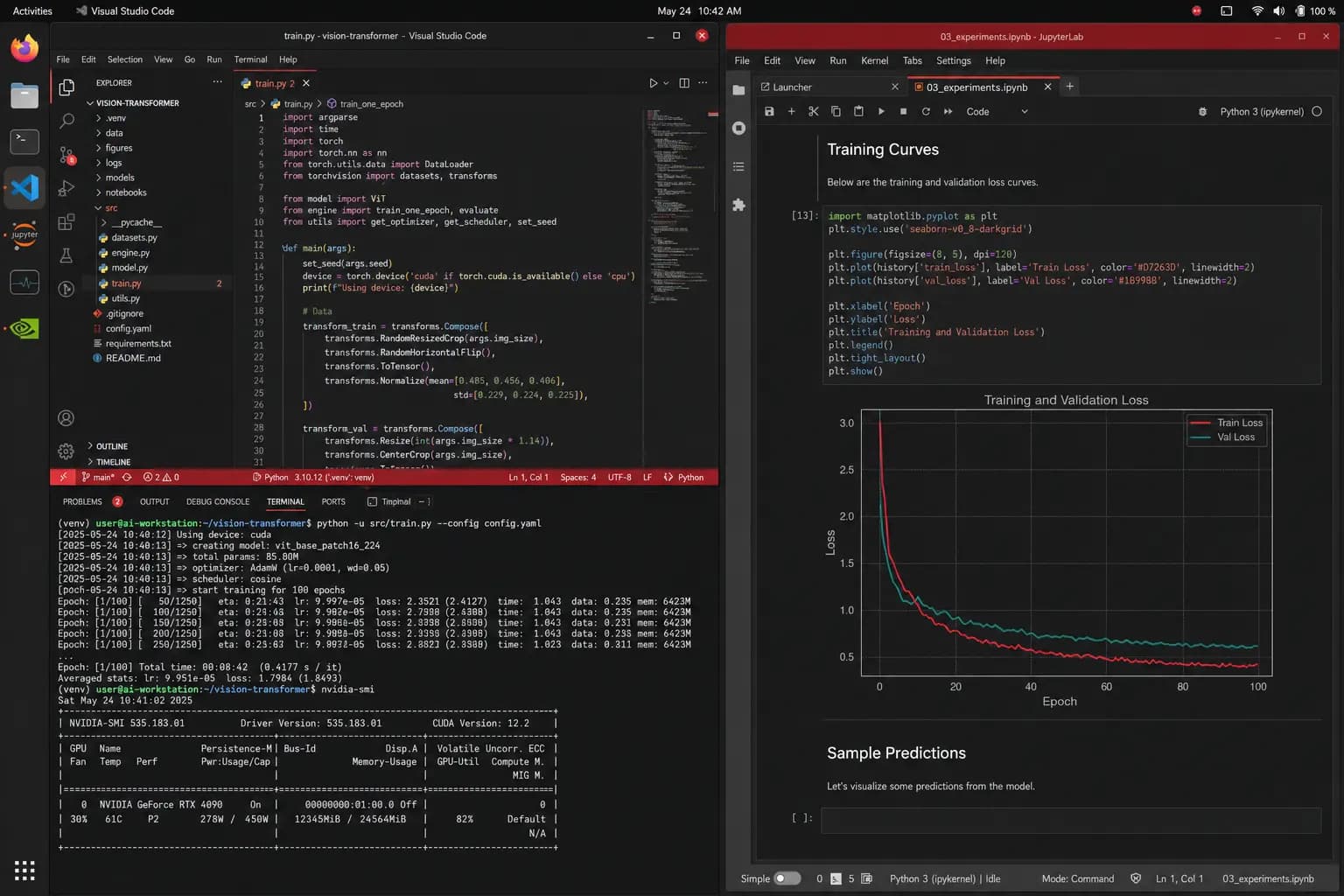The width and height of the screenshot is (1344, 896).
Task: Switch to DEBUG CONSOLE panel tab
Action: [x=218, y=501]
